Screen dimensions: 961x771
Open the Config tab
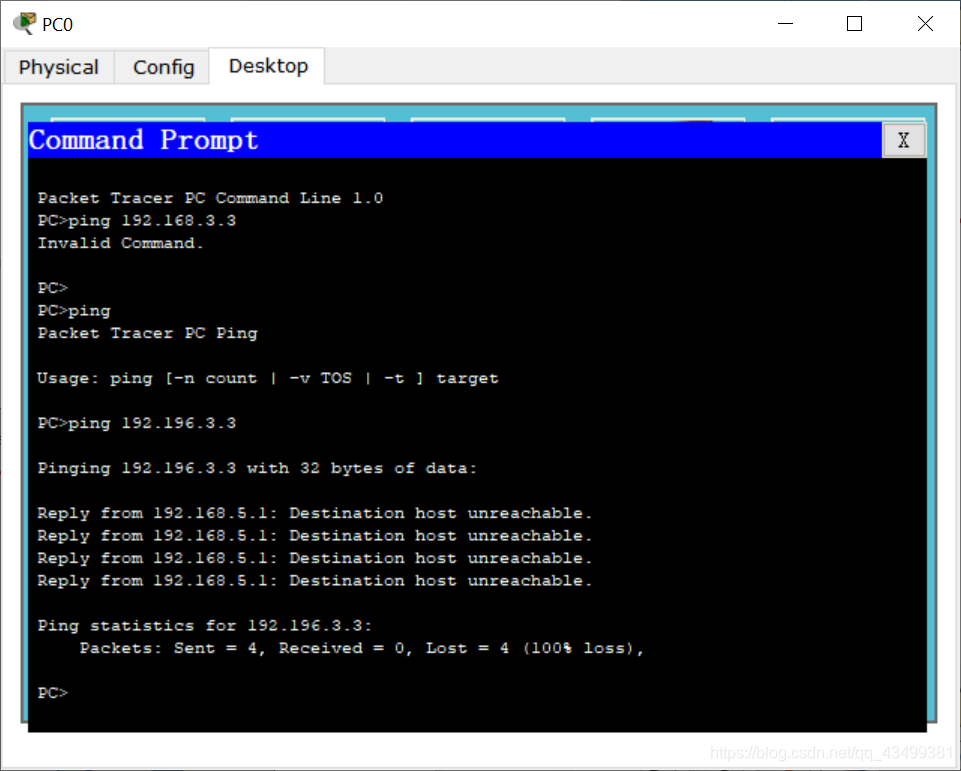[x=163, y=67]
